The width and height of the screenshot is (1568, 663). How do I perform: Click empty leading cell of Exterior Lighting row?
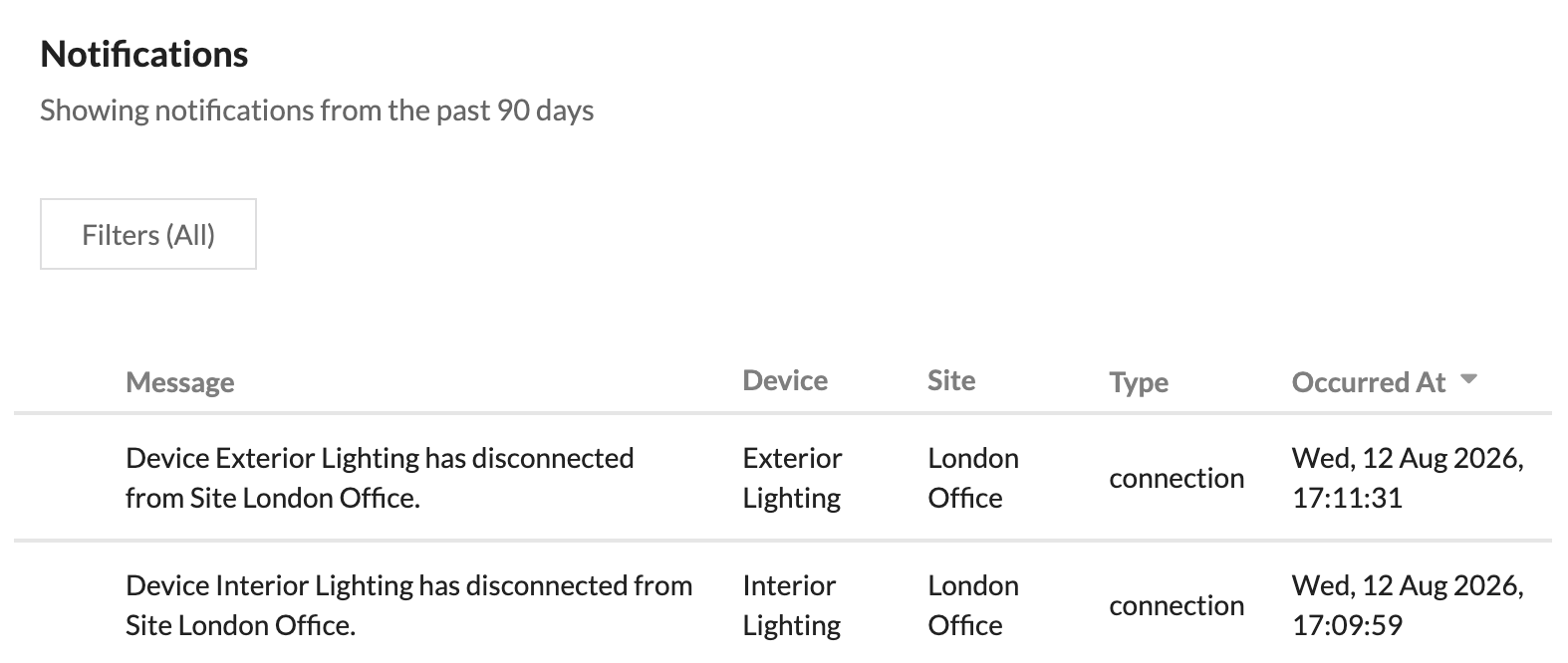click(70, 478)
